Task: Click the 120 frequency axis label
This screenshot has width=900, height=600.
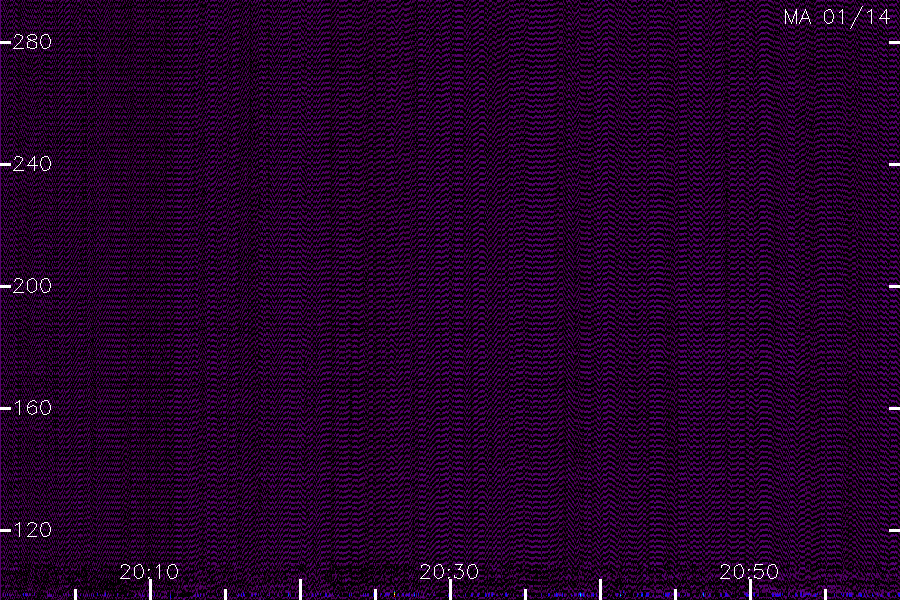Action: tap(32, 530)
